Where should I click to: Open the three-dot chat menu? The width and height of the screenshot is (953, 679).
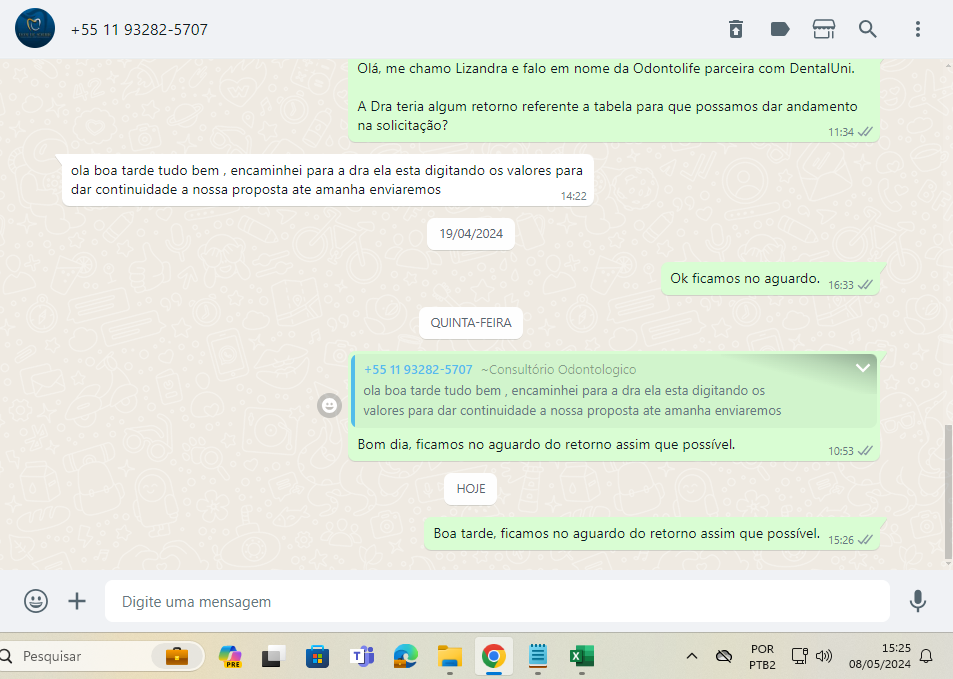pyautogui.click(x=918, y=29)
